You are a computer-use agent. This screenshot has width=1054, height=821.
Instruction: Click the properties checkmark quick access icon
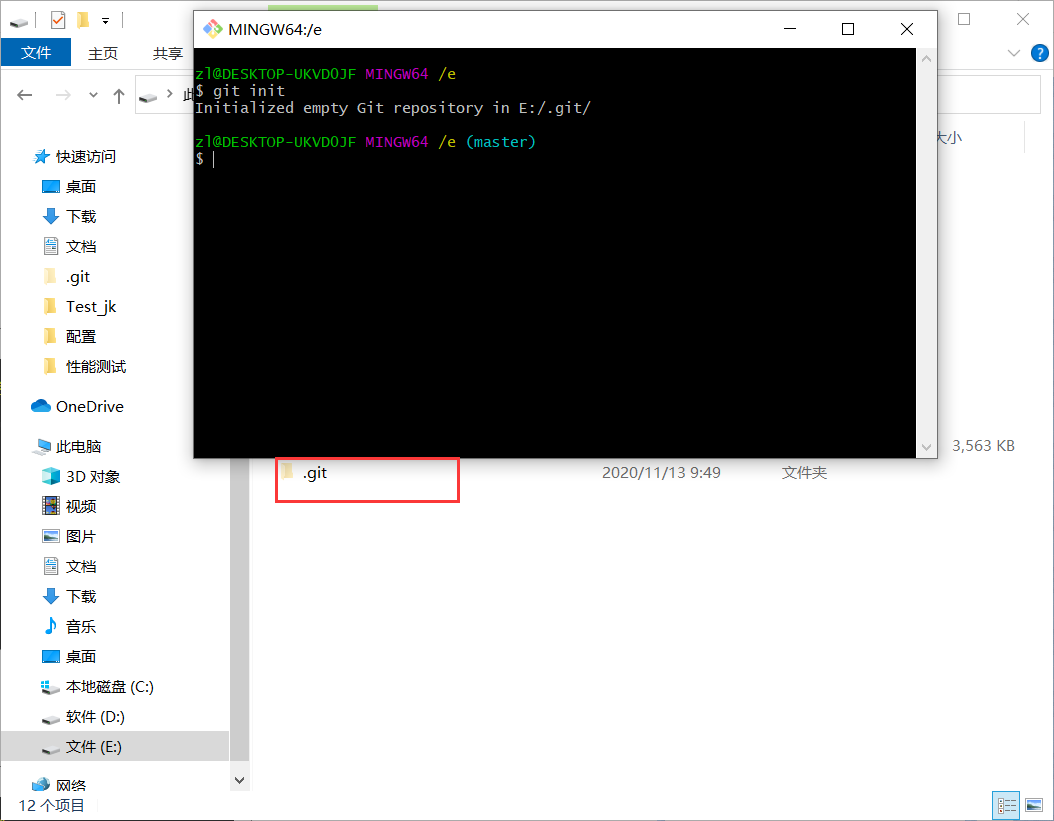pyautogui.click(x=58, y=20)
